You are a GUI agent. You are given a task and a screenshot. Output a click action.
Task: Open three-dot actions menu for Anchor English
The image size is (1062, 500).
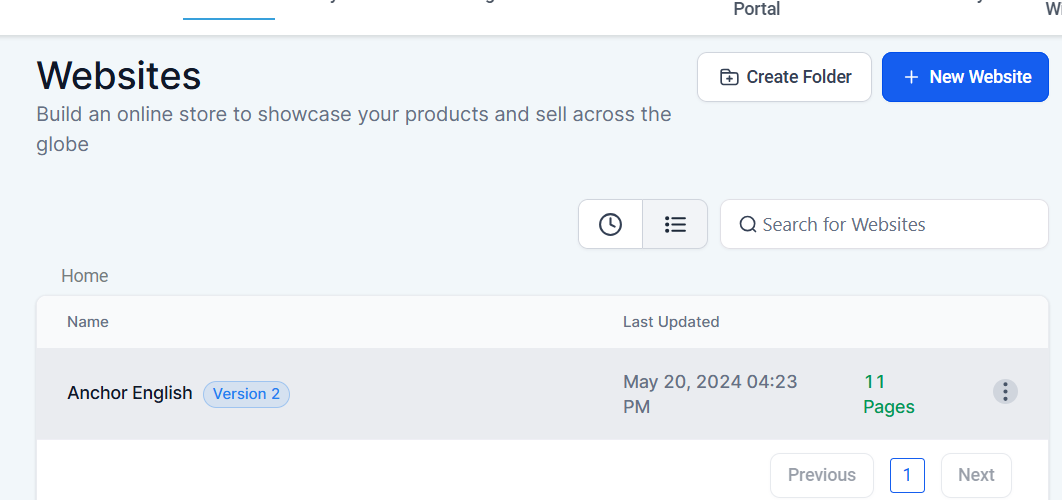[1005, 392]
